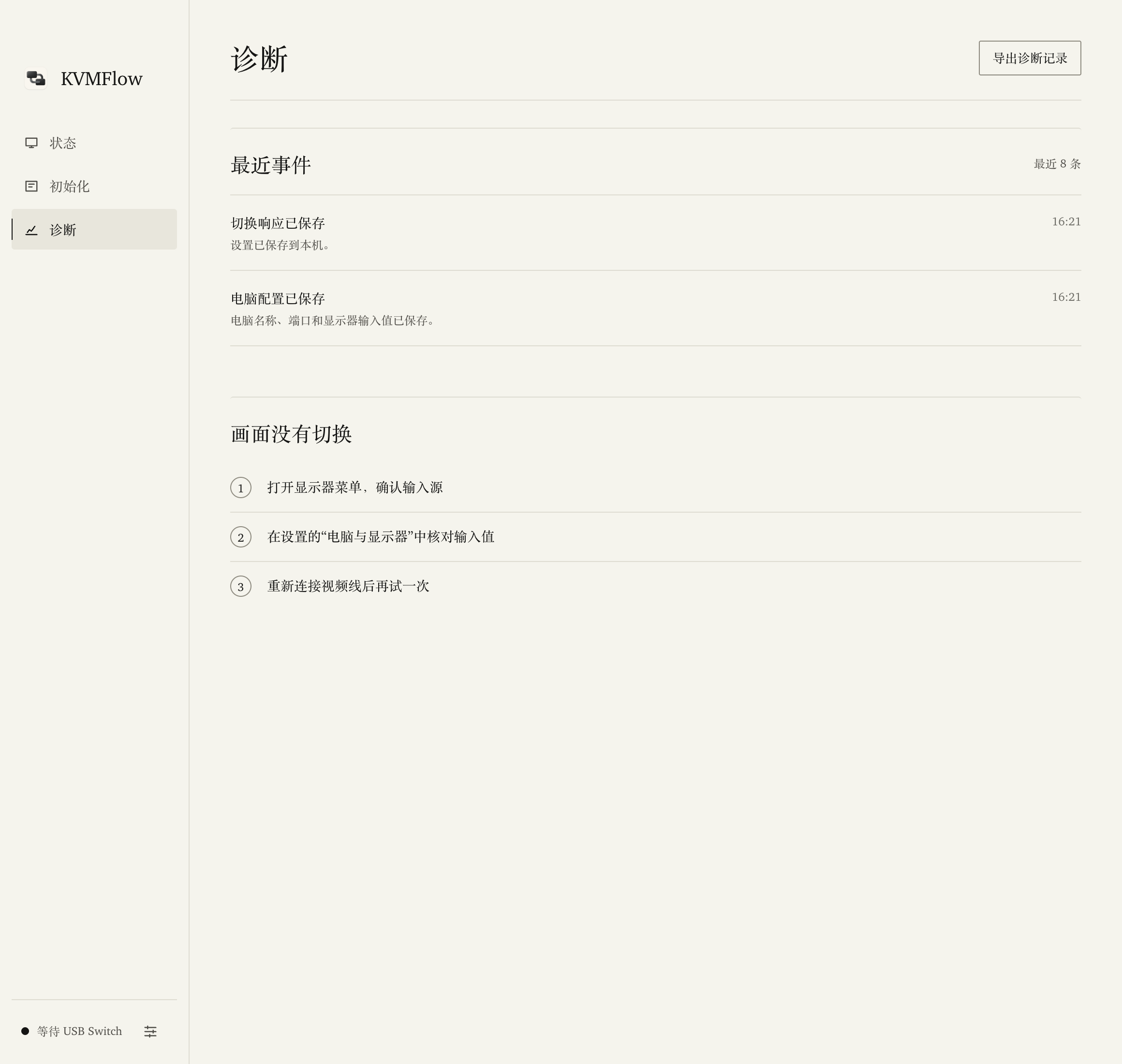Click the KVMFlow logo icon
This screenshot has width=1122, height=1064.
[36, 78]
